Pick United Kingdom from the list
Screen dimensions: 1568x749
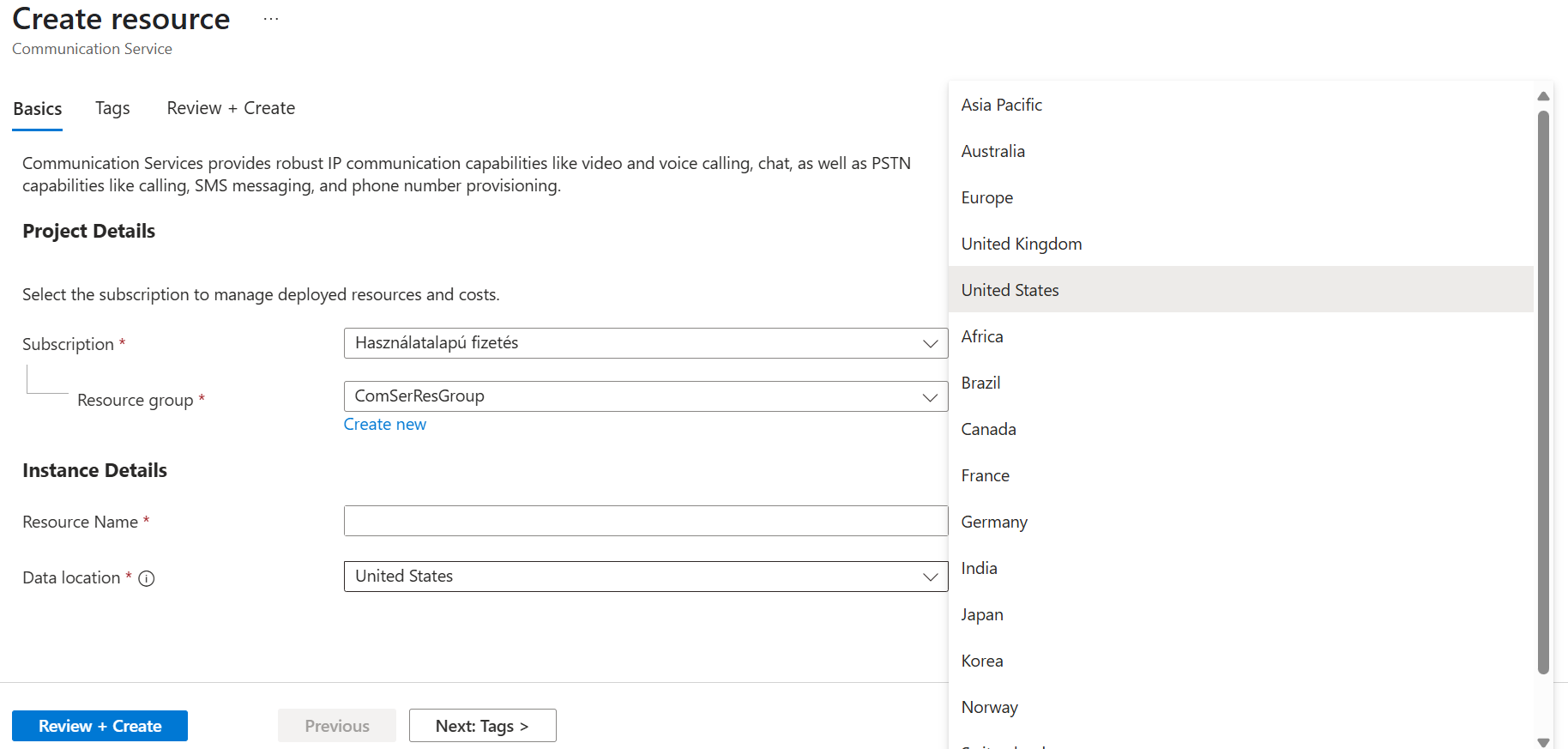[x=1241, y=244]
